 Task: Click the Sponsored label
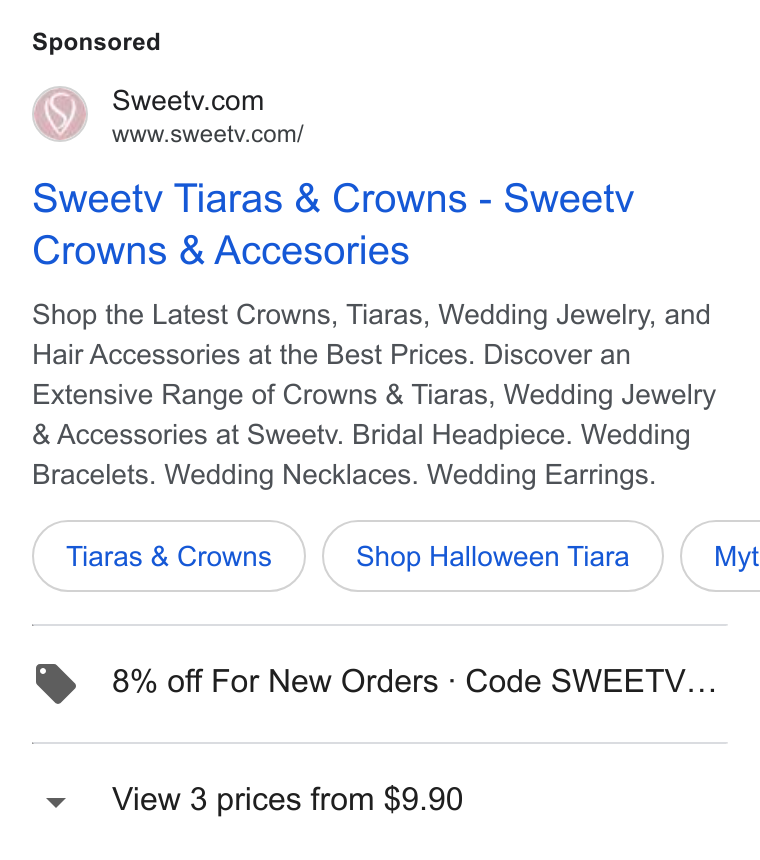point(97,42)
